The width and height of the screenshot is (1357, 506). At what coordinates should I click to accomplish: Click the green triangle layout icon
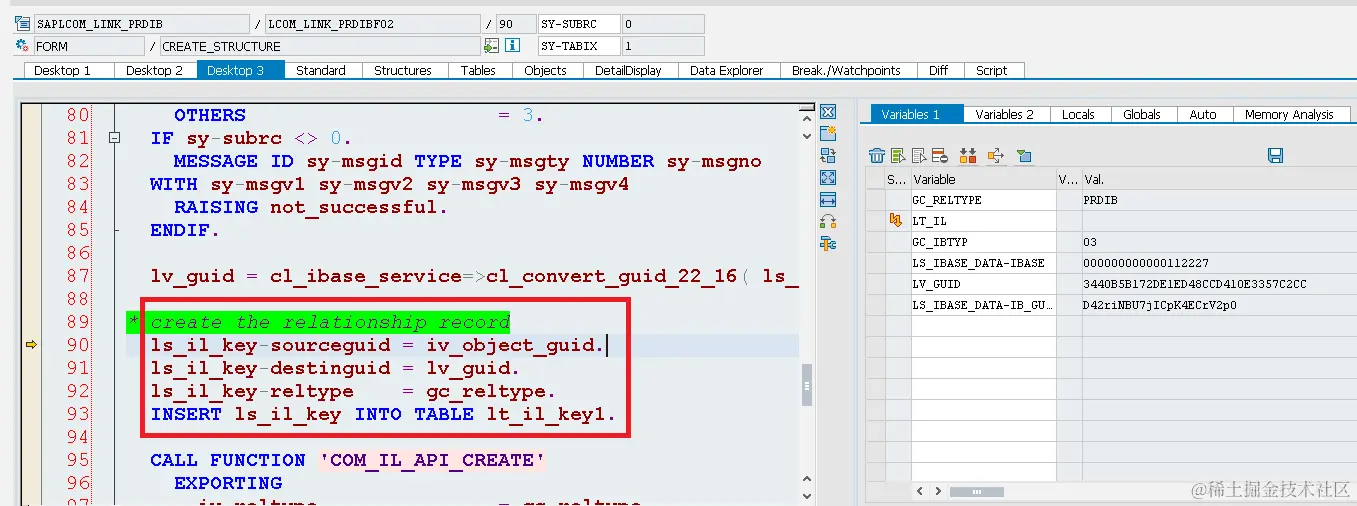(x=1023, y=155)
